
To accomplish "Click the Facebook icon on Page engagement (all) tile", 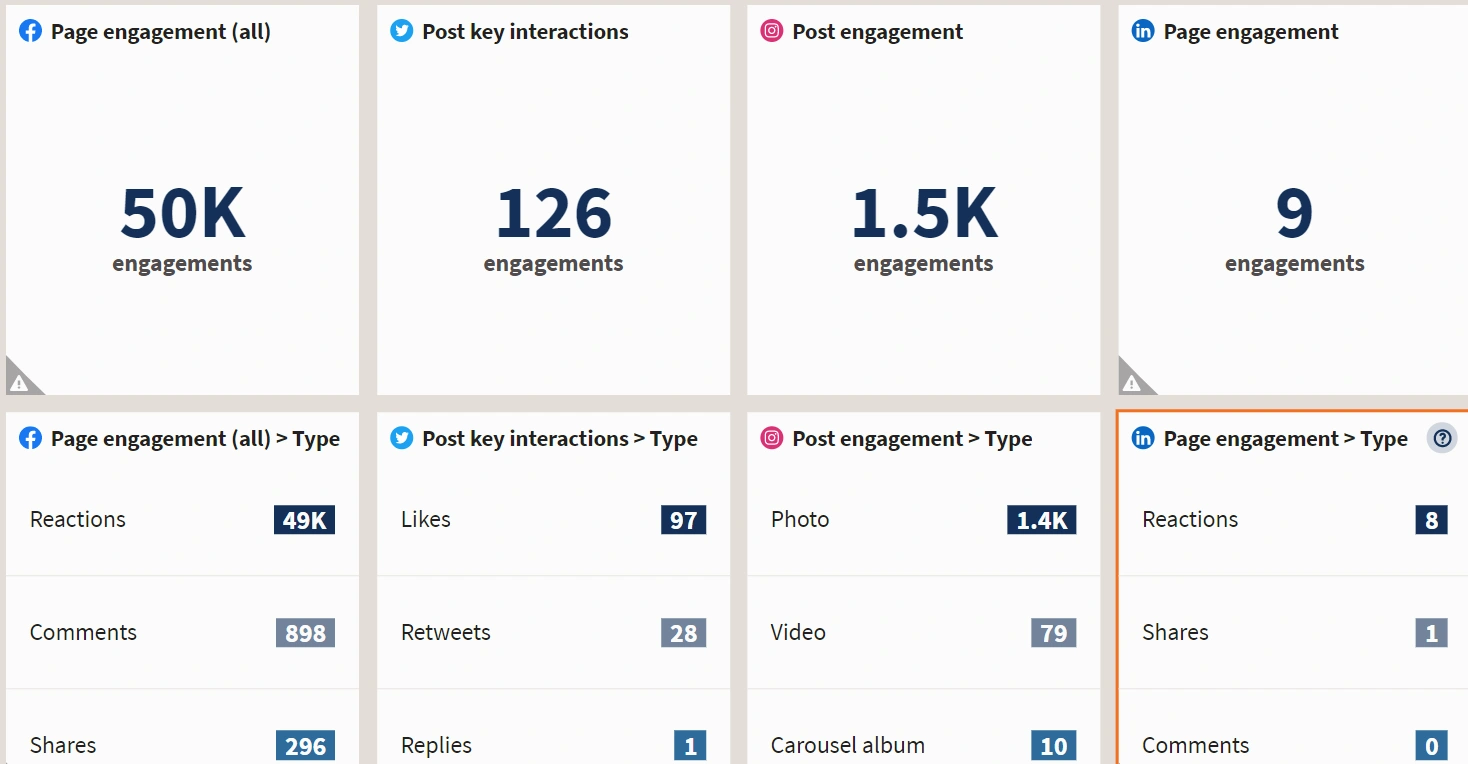I will 31,31.
